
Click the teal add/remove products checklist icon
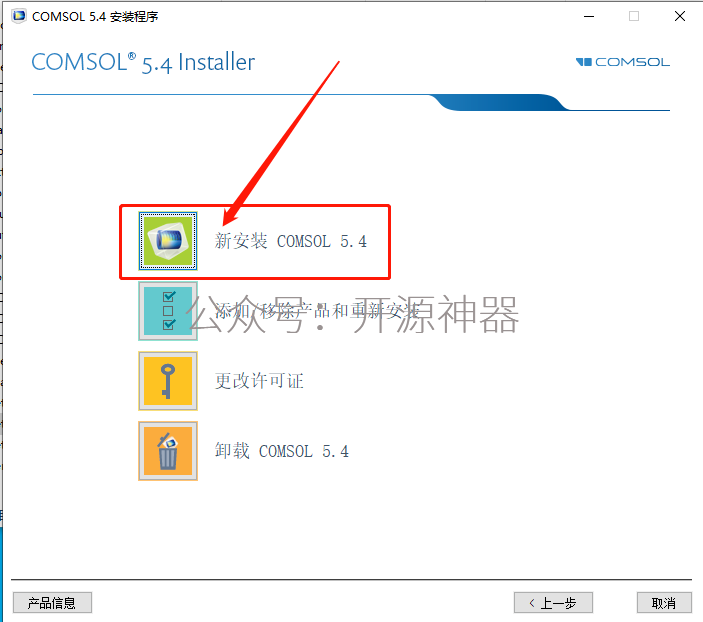168,311
